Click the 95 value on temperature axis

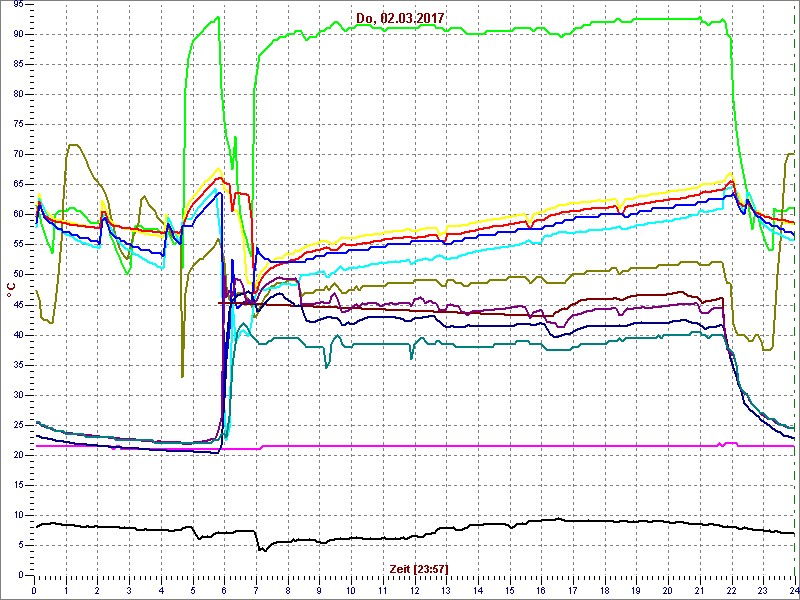(17, 5)
